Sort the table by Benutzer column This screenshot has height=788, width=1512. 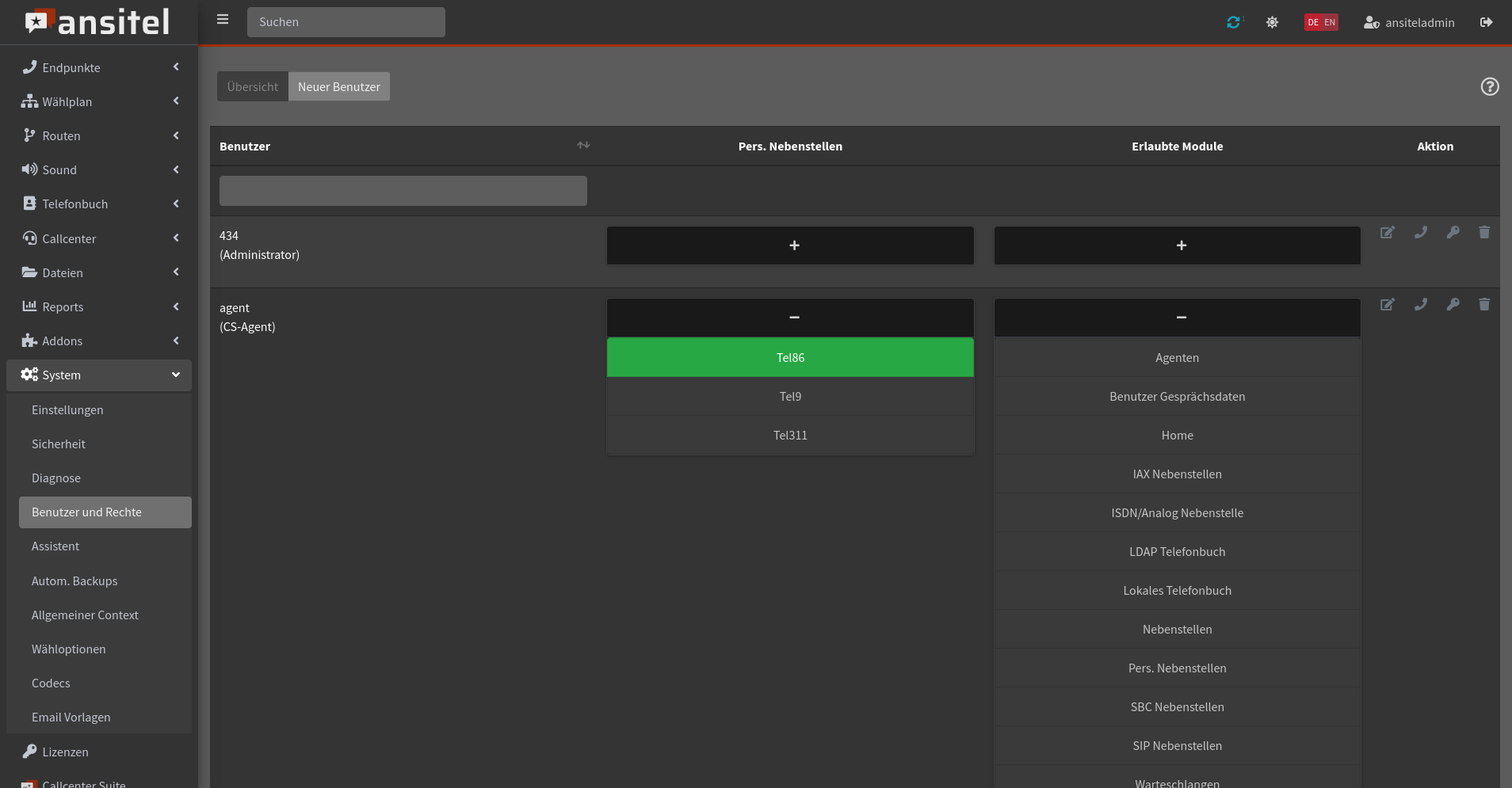tap(583, 146)
